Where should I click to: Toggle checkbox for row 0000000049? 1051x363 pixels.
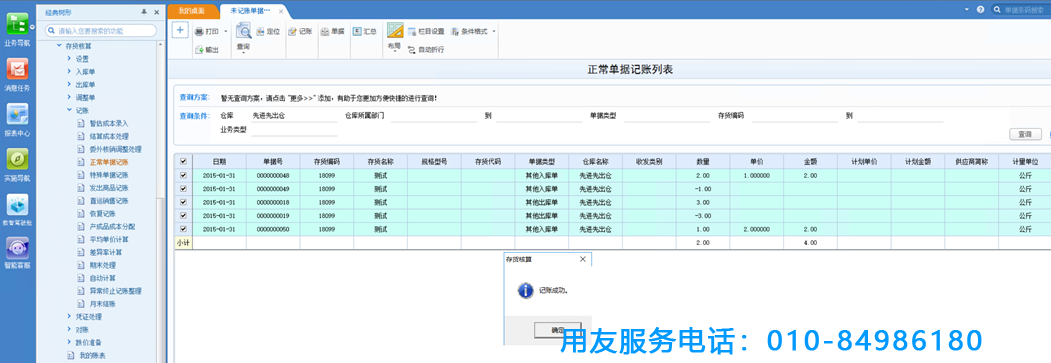click(x=184, y=188)
